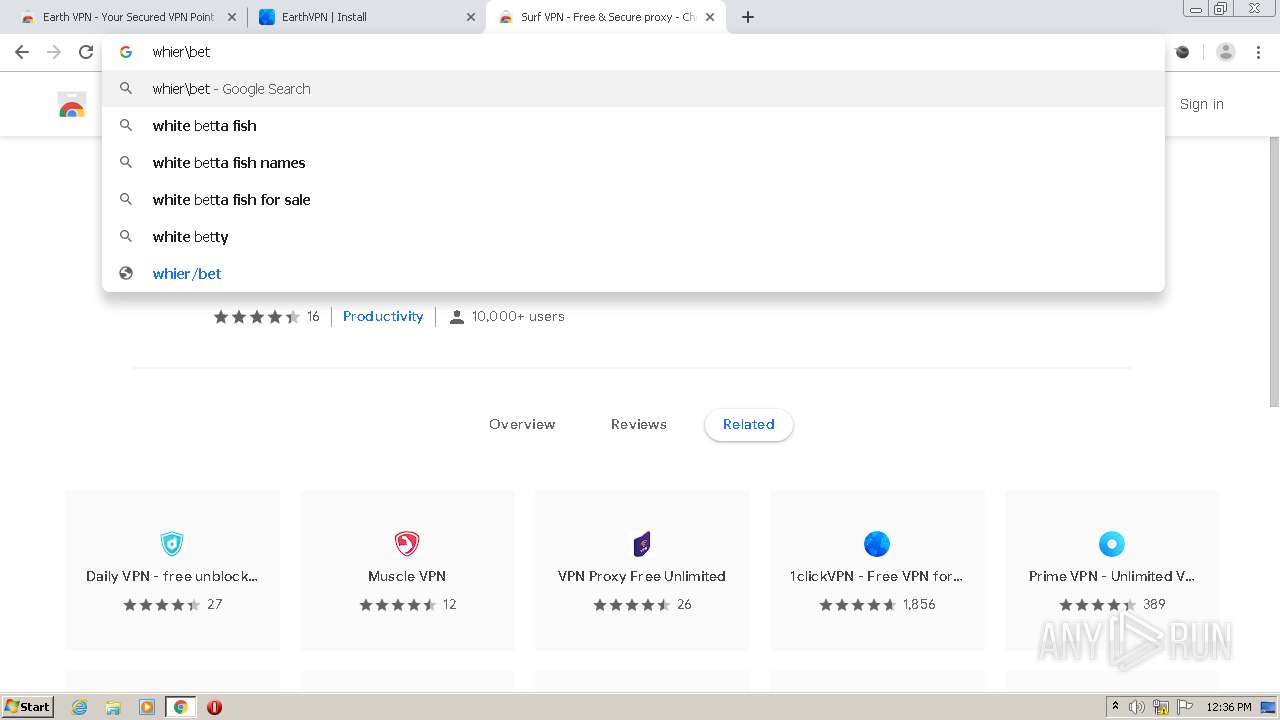Click the star rating with 16 reviews

(x=266, y=316)
